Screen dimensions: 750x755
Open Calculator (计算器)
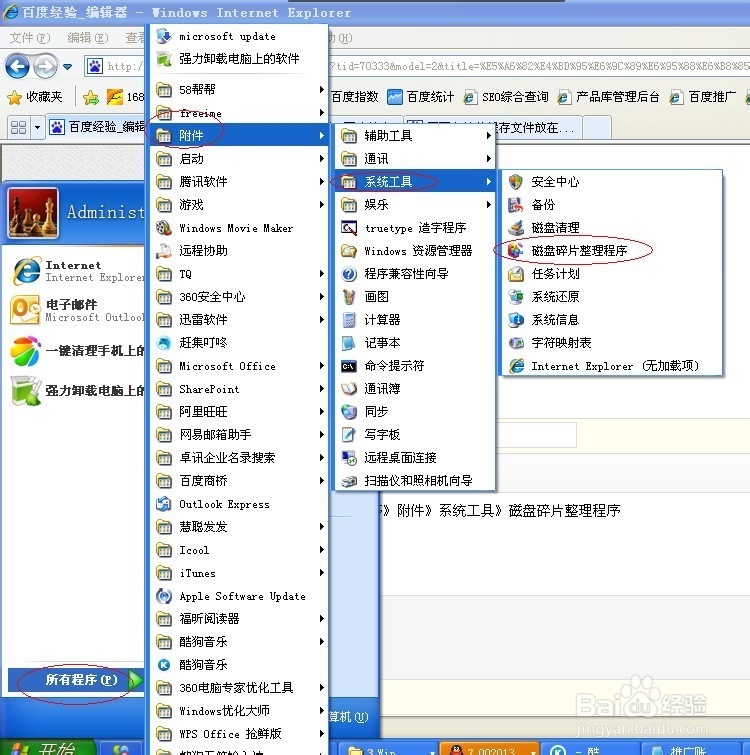pos(415,320)
